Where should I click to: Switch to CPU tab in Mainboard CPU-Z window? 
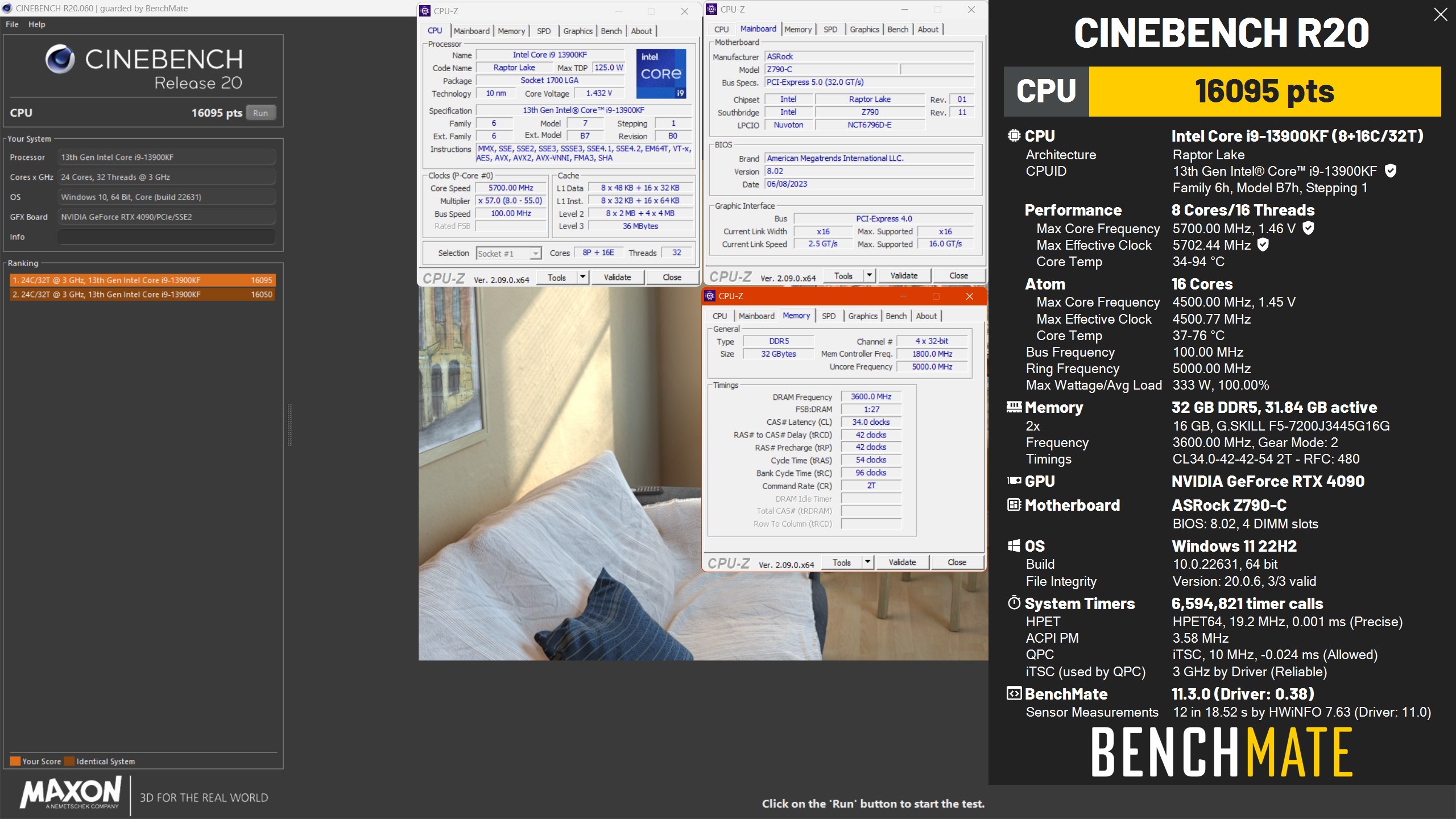[721, 29]
